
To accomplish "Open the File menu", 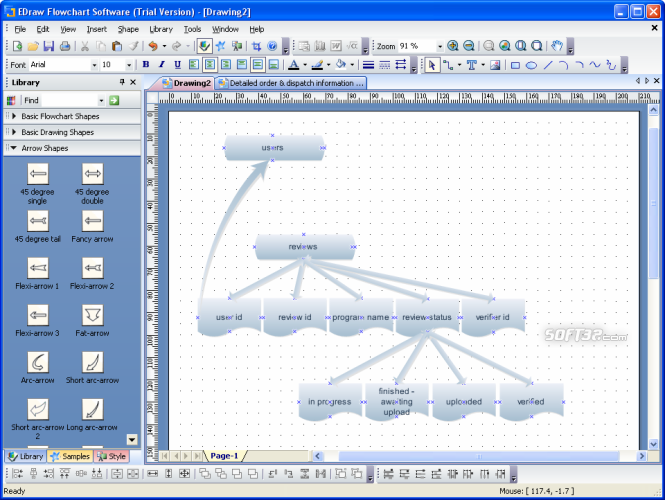I will pos(20,29).
